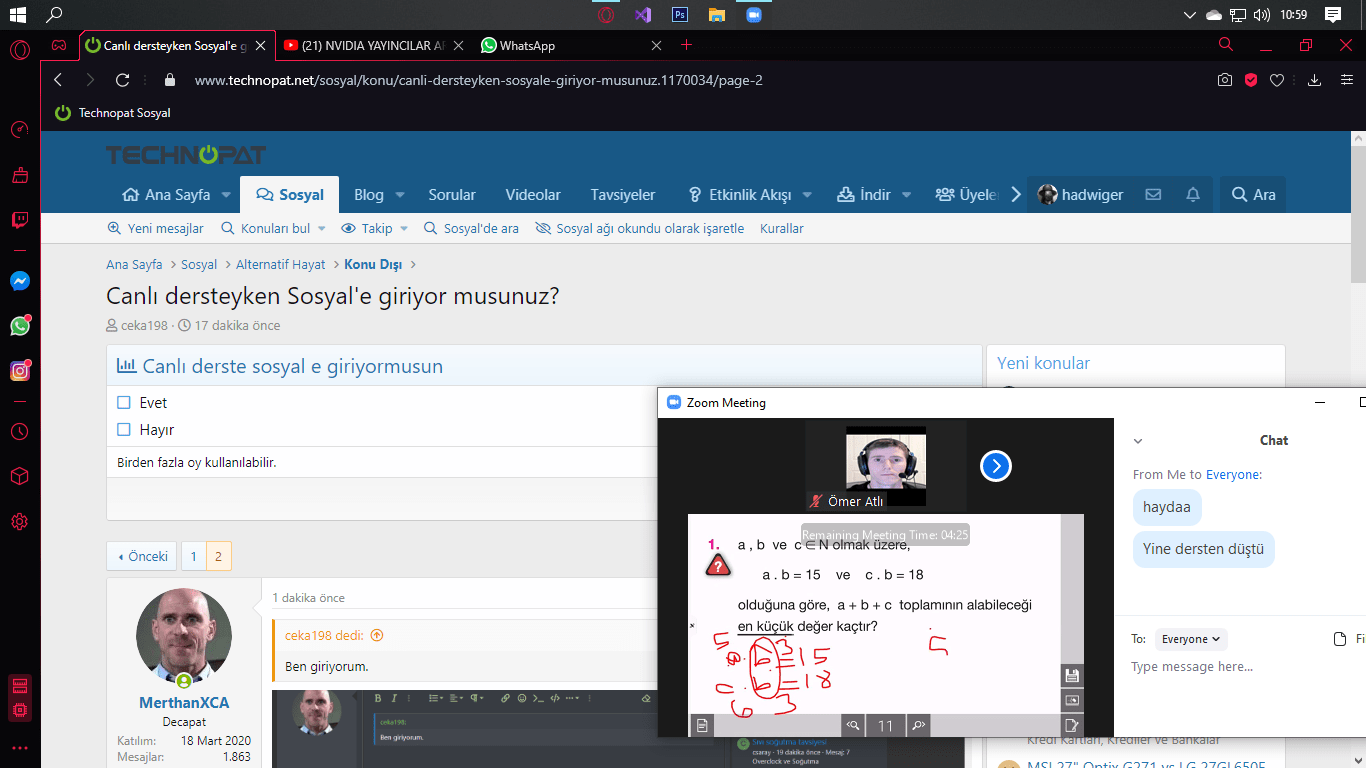Open WhatsApp in Opera sidebar
1366x768 pixels.
tap(20, 326)
